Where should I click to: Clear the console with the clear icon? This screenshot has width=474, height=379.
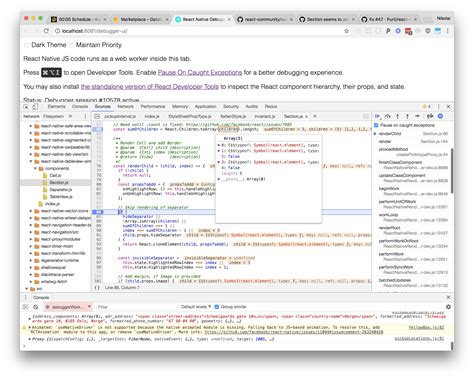point(36,307)
